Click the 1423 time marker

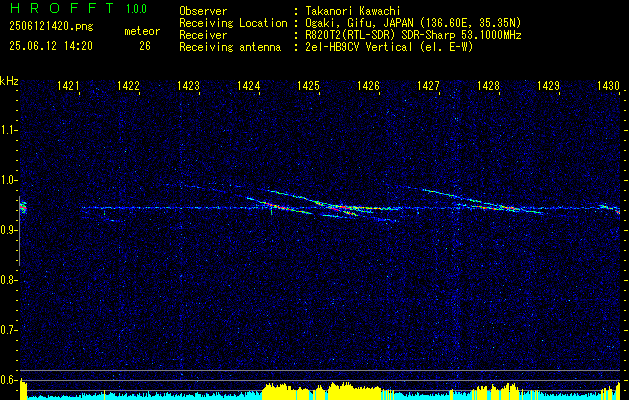tap(188, 85)
